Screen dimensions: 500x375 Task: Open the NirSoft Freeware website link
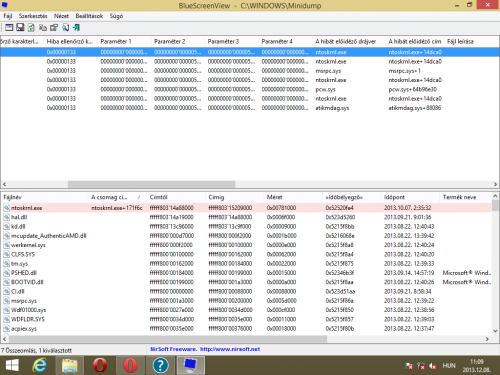point(205,349)
